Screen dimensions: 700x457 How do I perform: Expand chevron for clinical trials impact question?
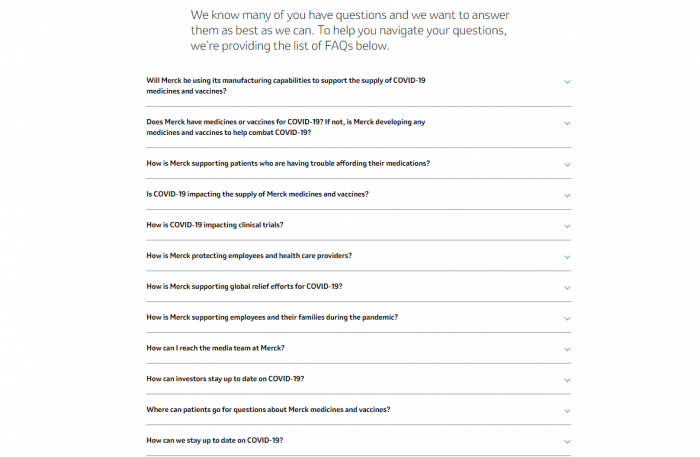567,226
